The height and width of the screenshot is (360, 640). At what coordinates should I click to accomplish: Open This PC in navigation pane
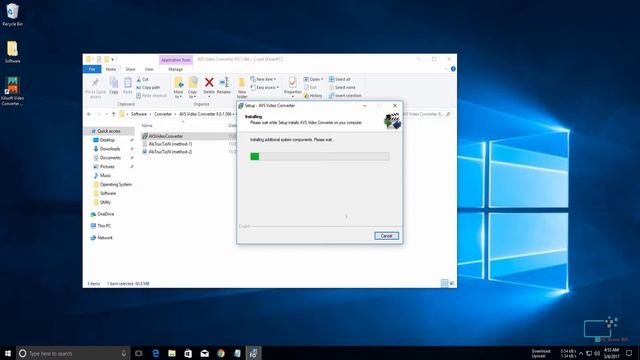pos(104,226)
